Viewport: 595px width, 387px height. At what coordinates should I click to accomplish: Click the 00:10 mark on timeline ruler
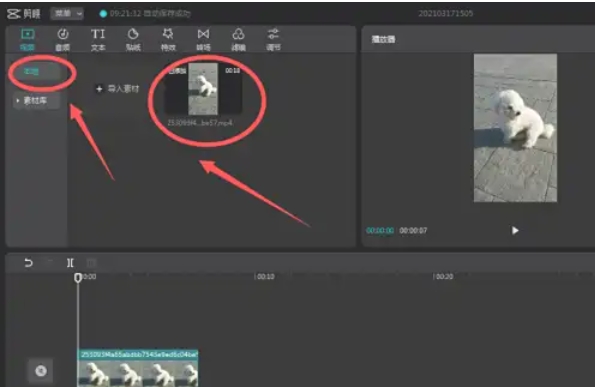[x=265, y=277]
